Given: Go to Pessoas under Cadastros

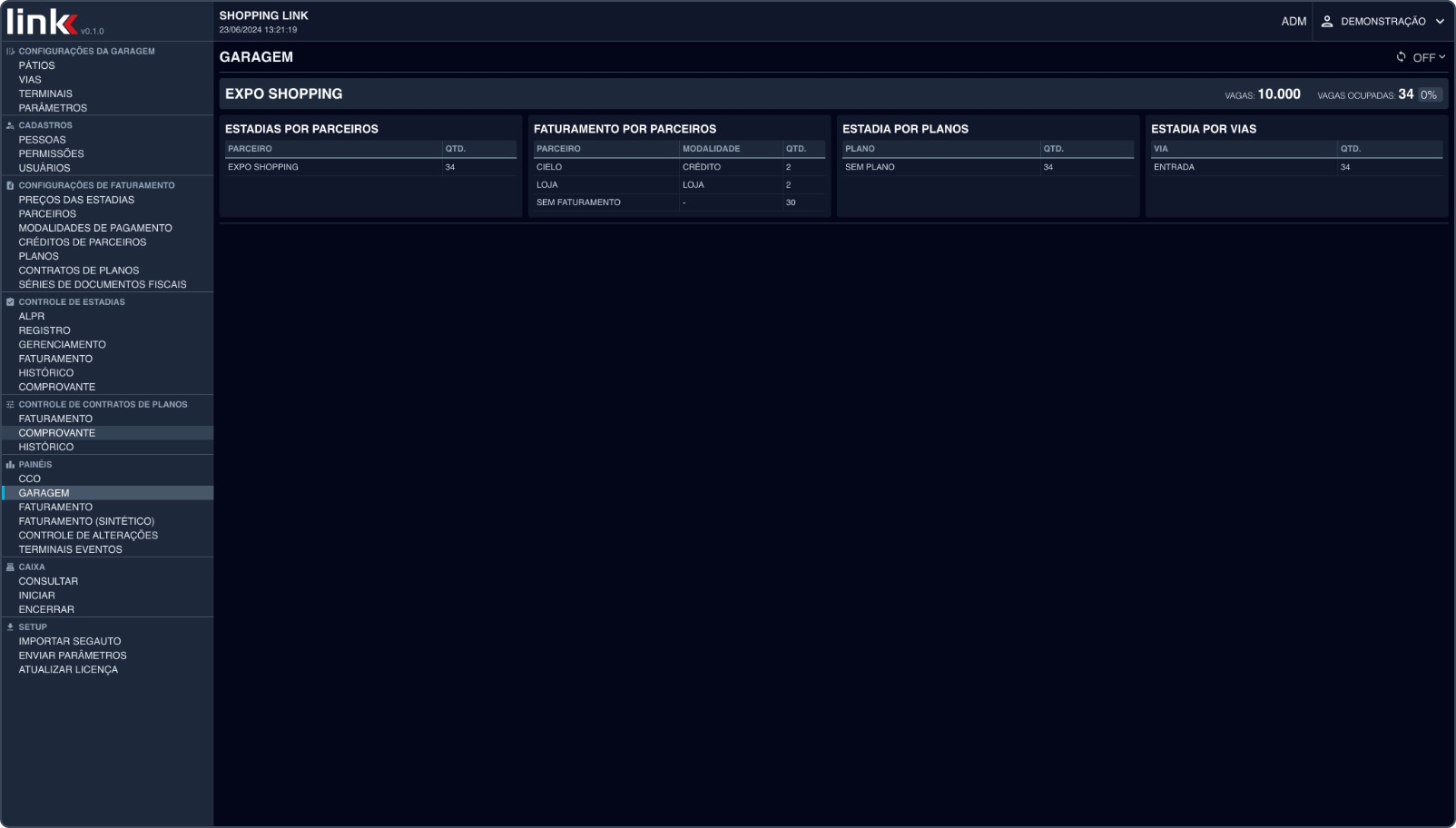Looking at the screenshot, I should (107, 140).
